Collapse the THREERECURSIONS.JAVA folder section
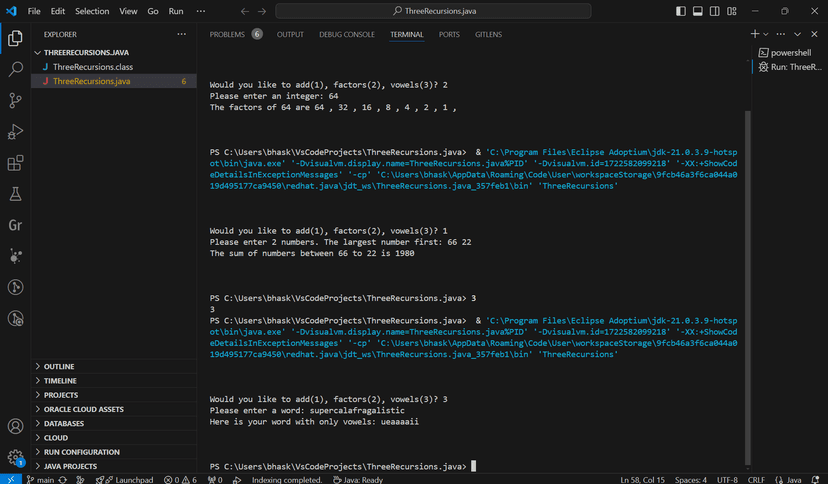This screenshot has height=484, width=828. (x=114, y=52)
